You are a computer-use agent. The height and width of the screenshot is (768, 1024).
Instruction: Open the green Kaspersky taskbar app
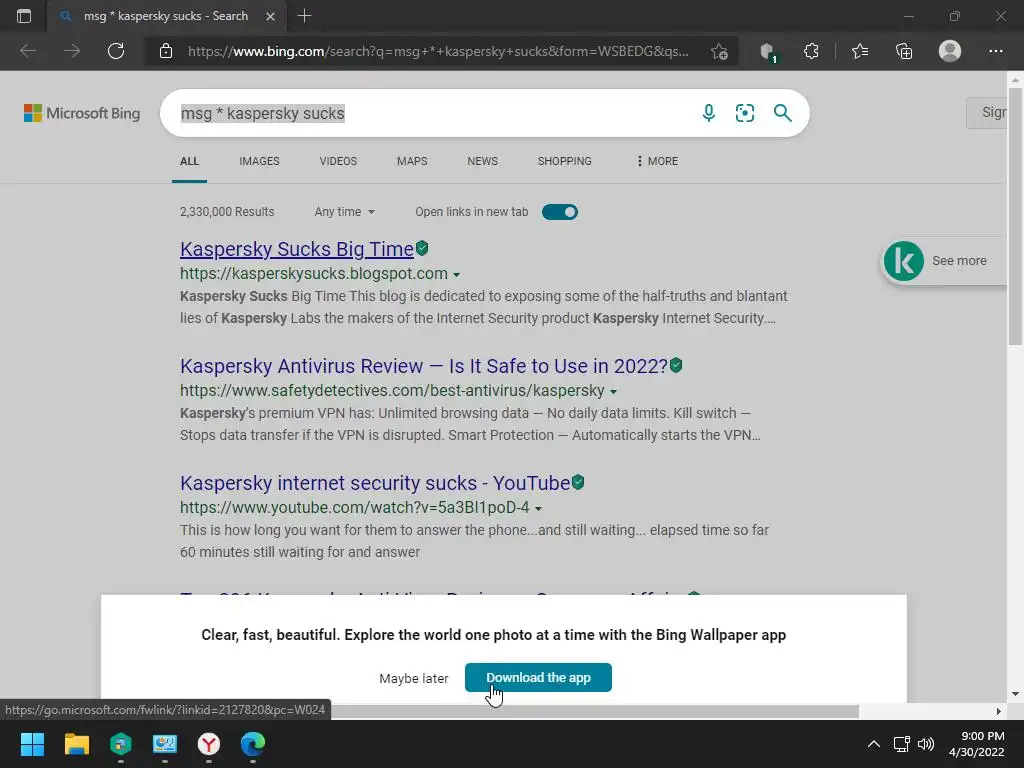pos(121,744)
